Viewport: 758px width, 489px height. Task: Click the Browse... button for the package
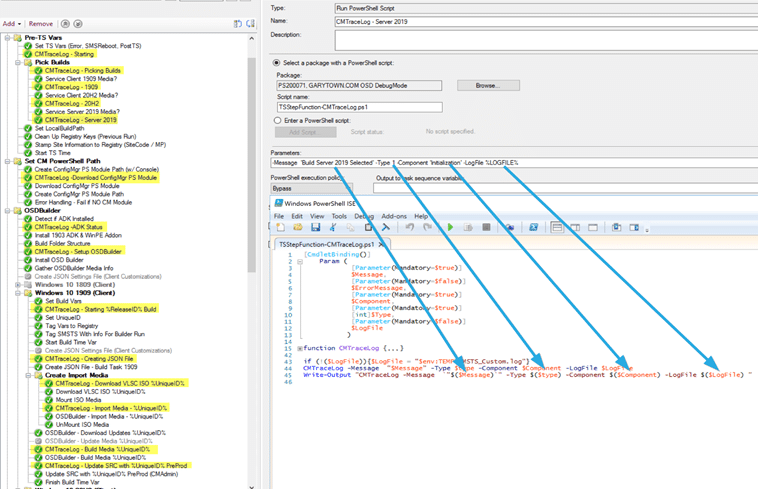487,86
